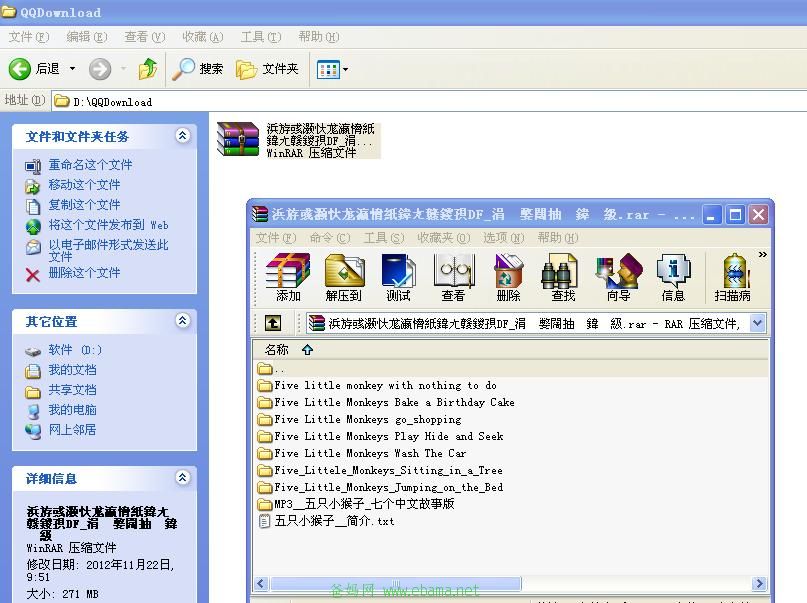Viewport: 807px width, 603px height.
Task: Show more WinRAR toolbar buttons via chevron
Action: 762,254
